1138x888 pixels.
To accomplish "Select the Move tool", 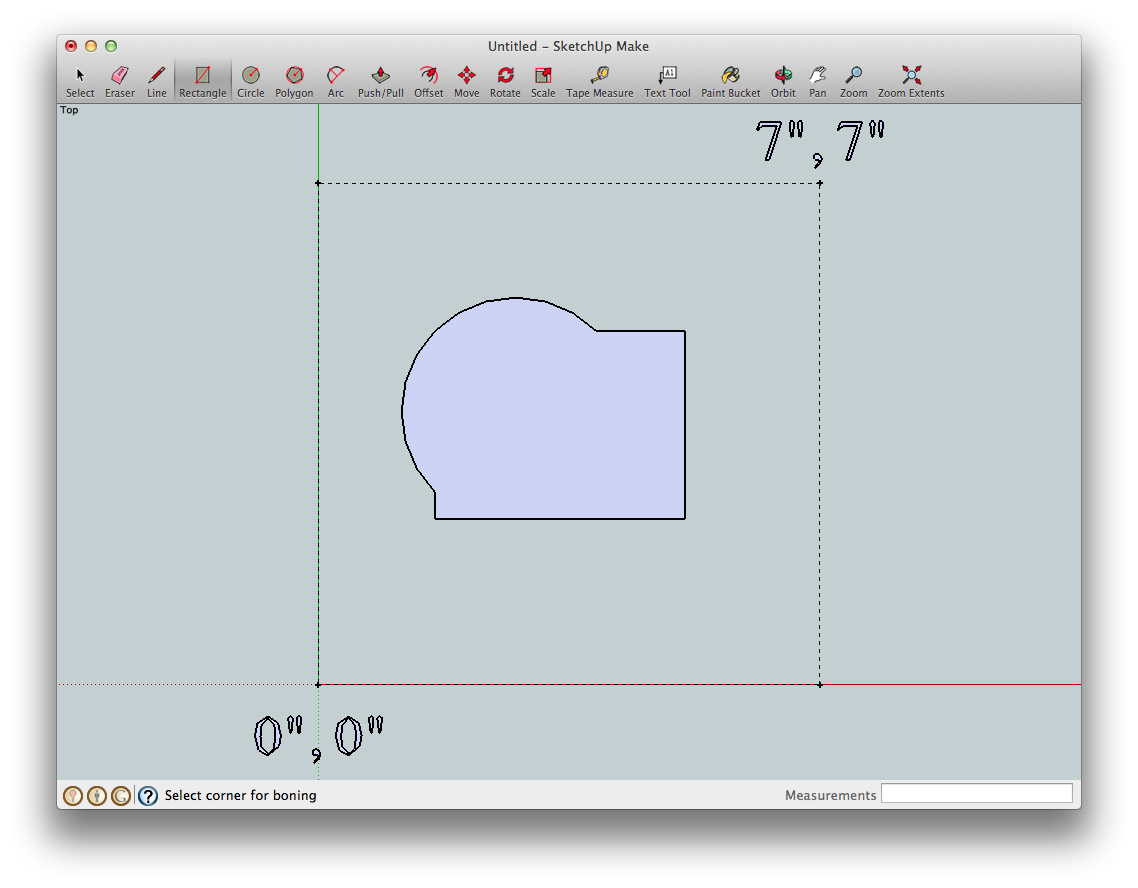I will [x=466, y=80].
